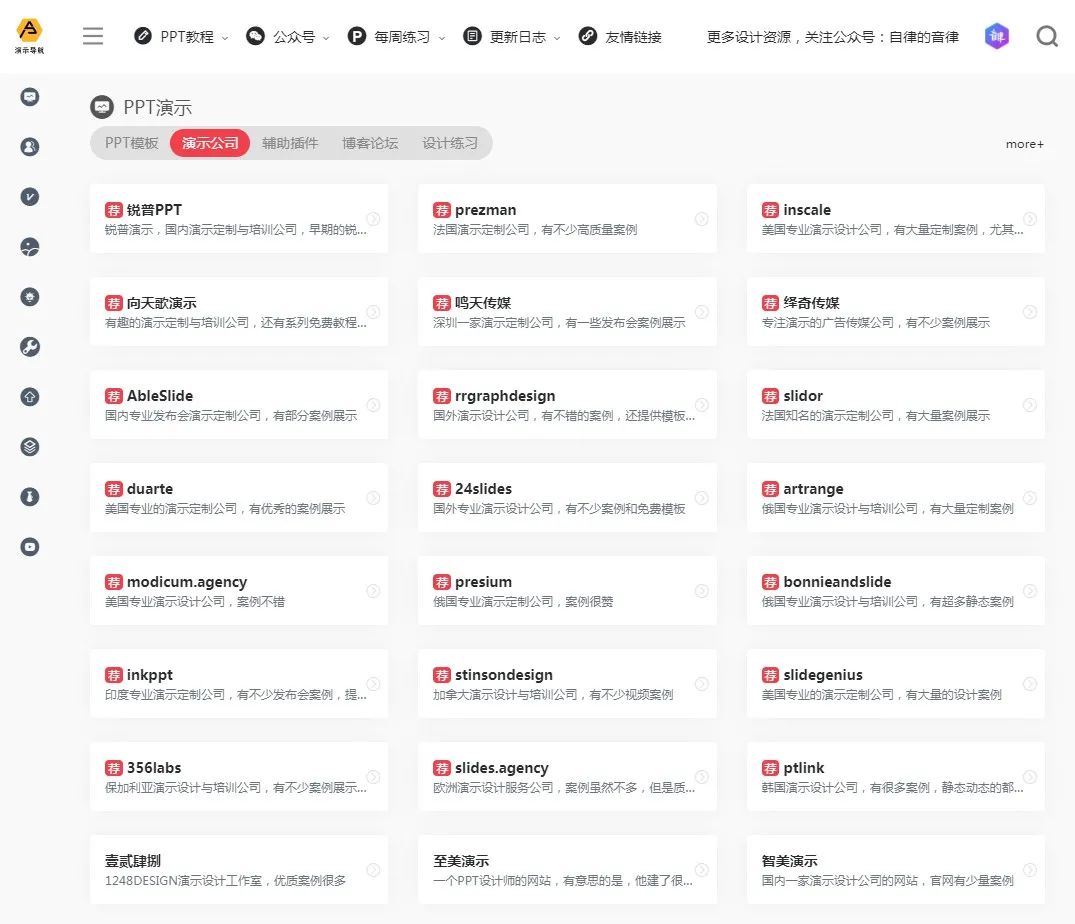Viewport: 1075px width, 924px height.
Task: Open the 友情链接 menu item
Action: point(620,36)
